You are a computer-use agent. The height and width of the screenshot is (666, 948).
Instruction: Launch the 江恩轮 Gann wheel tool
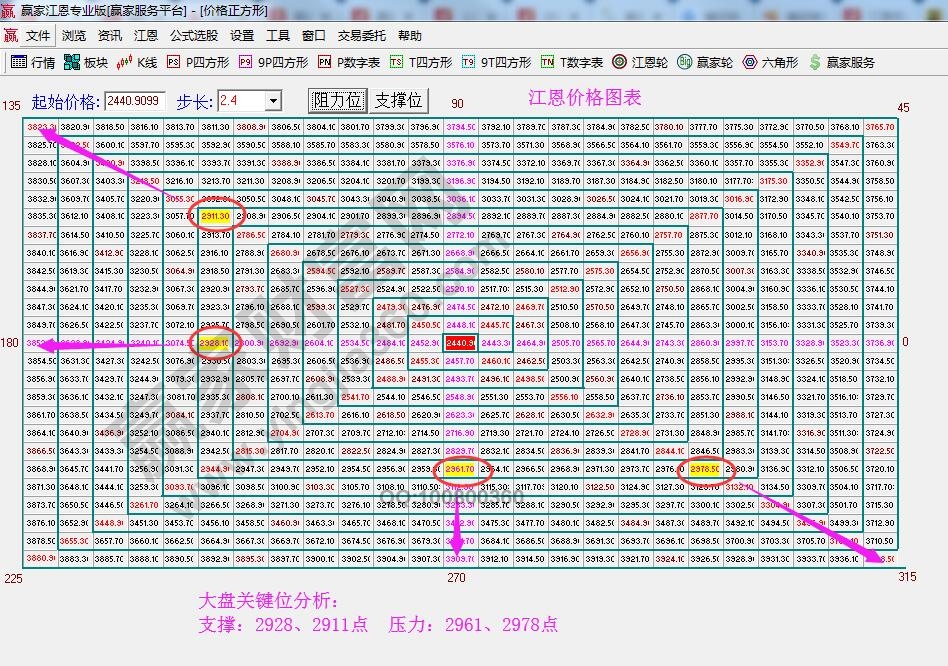635,61
